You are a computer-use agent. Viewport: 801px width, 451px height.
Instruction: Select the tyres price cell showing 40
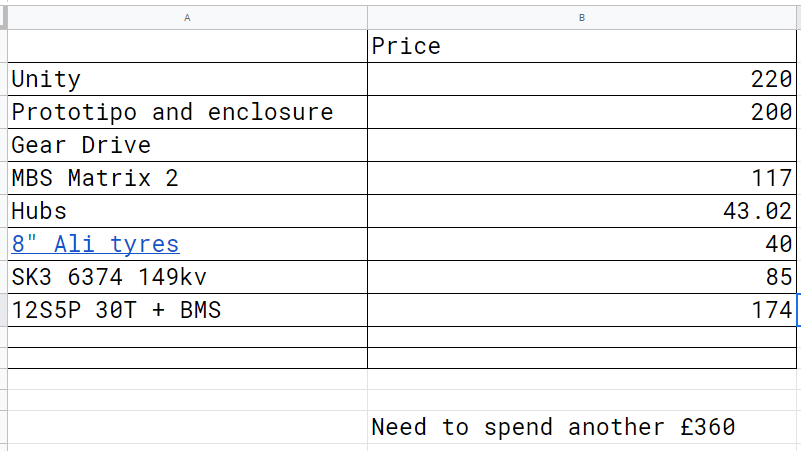582,244
